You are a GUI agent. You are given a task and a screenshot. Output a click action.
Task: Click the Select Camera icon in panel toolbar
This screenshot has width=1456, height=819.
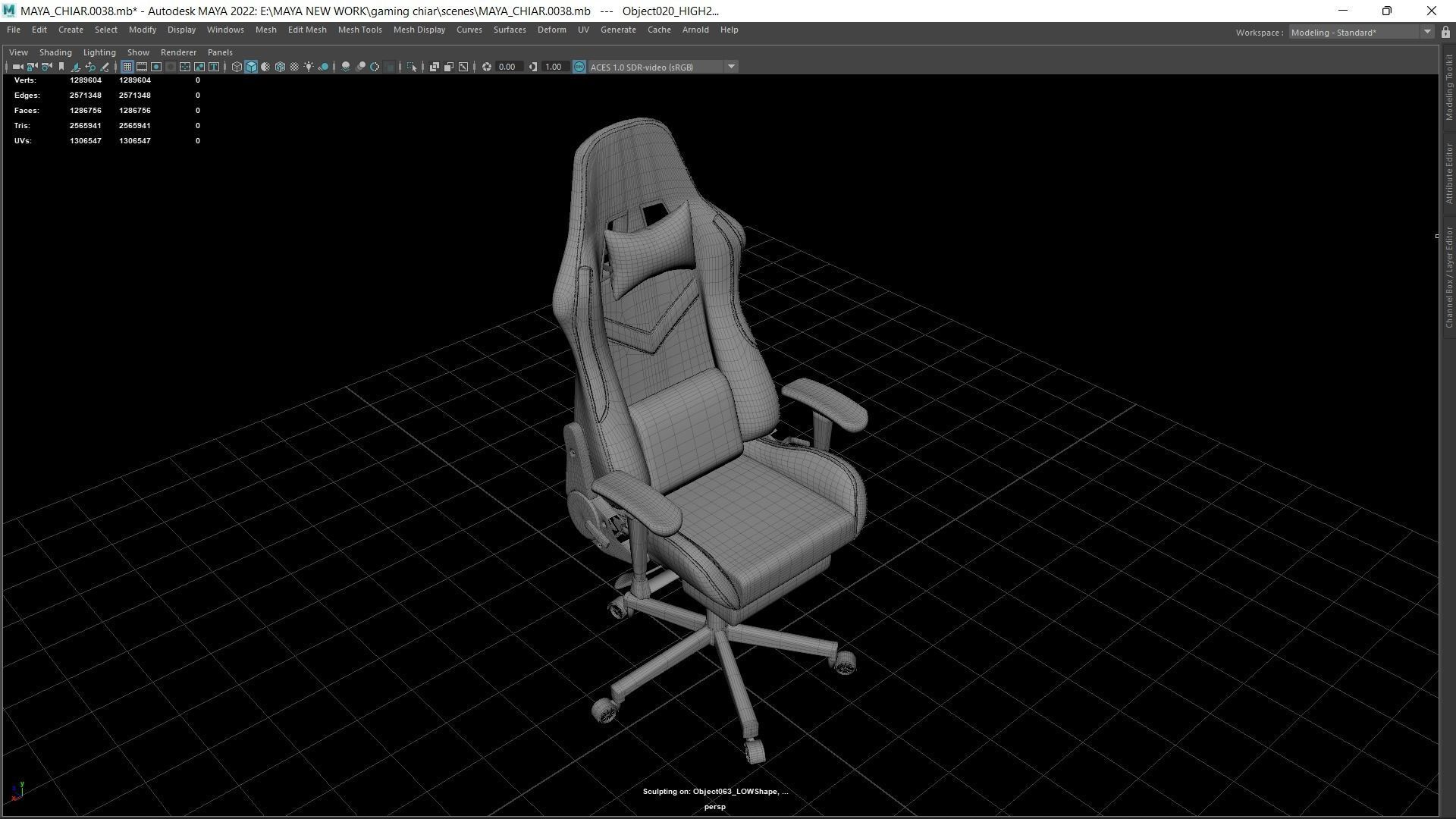pyautogui.click(x=17, y=67)
